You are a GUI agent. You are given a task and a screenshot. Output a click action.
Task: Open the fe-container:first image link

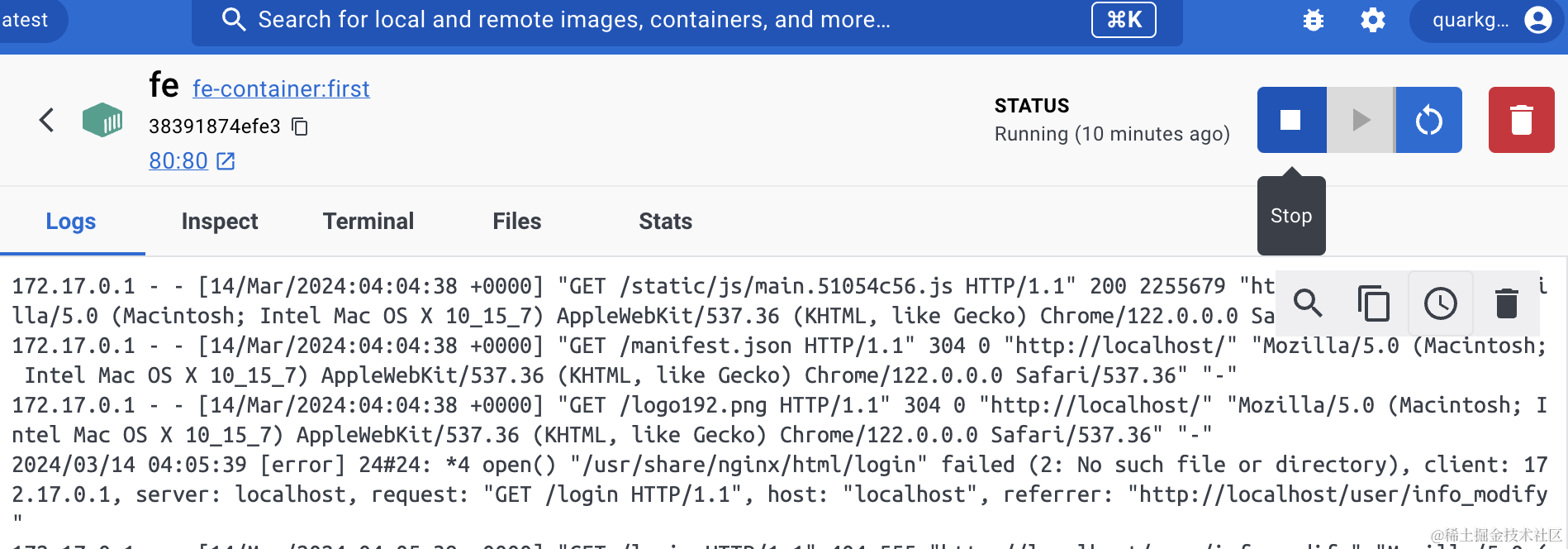click(x=281, y=89)
